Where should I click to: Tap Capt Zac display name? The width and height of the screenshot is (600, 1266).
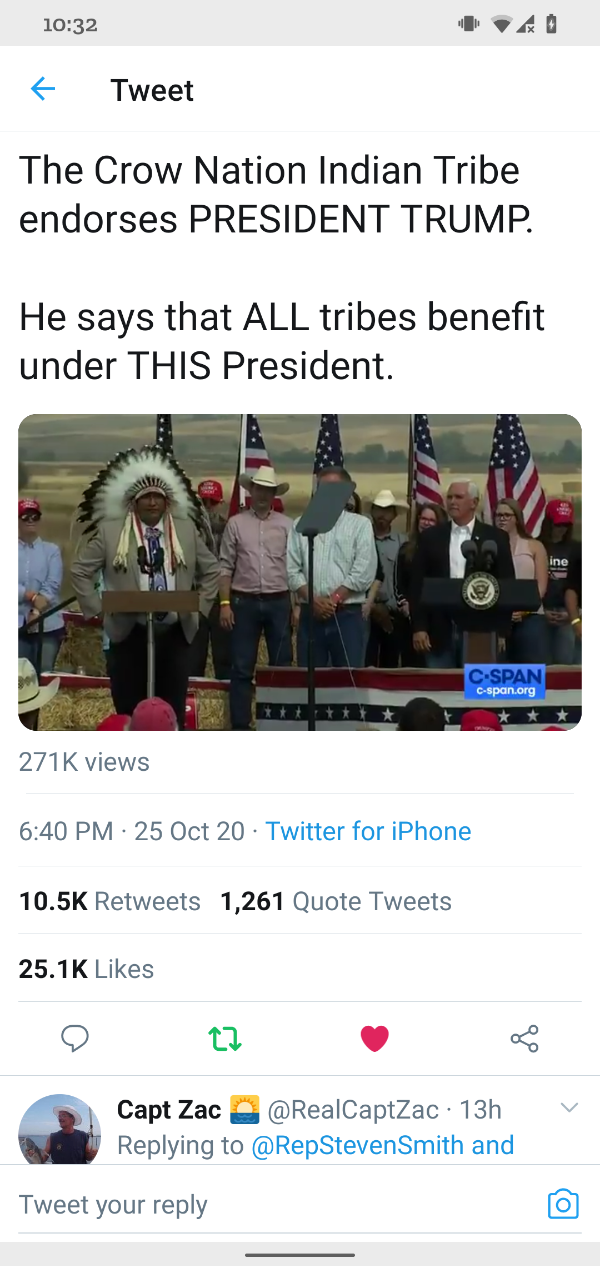point(169,1110)
